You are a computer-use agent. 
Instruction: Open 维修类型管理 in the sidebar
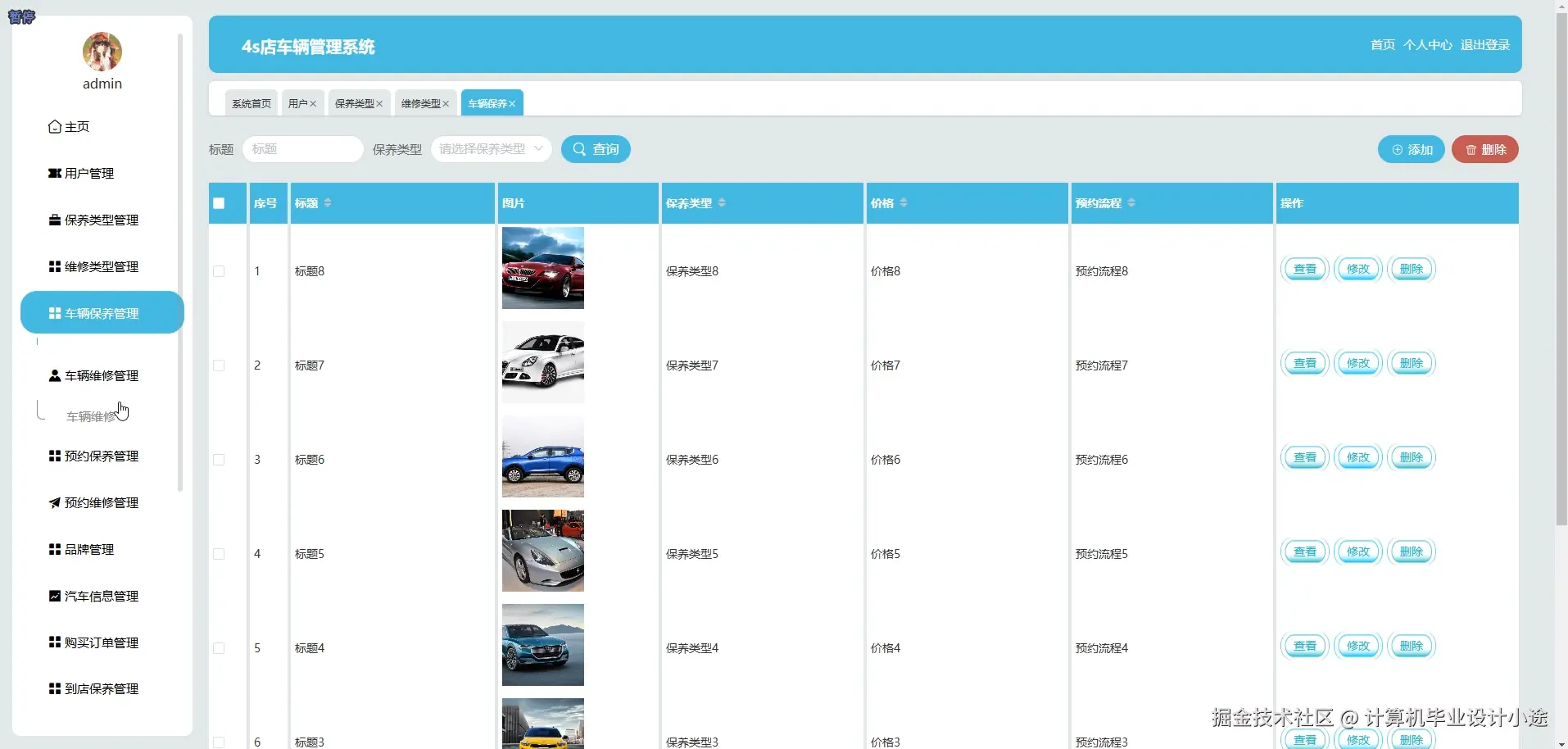click(93, 267)
